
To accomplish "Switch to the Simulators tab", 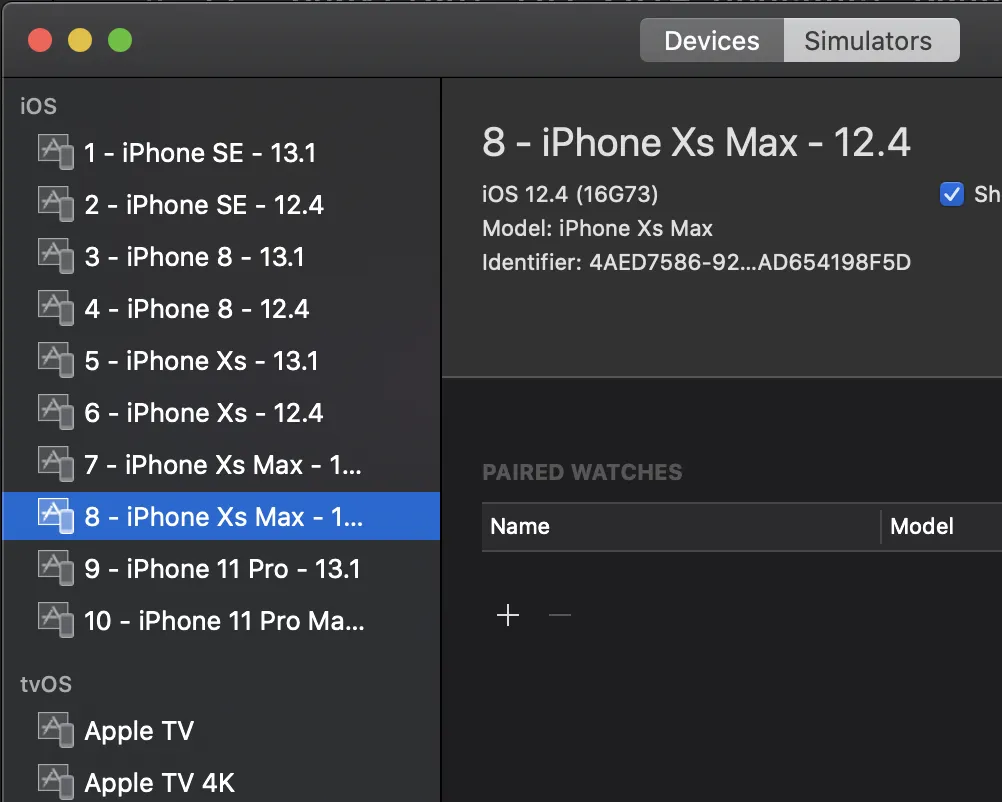I will pos(871,40).
